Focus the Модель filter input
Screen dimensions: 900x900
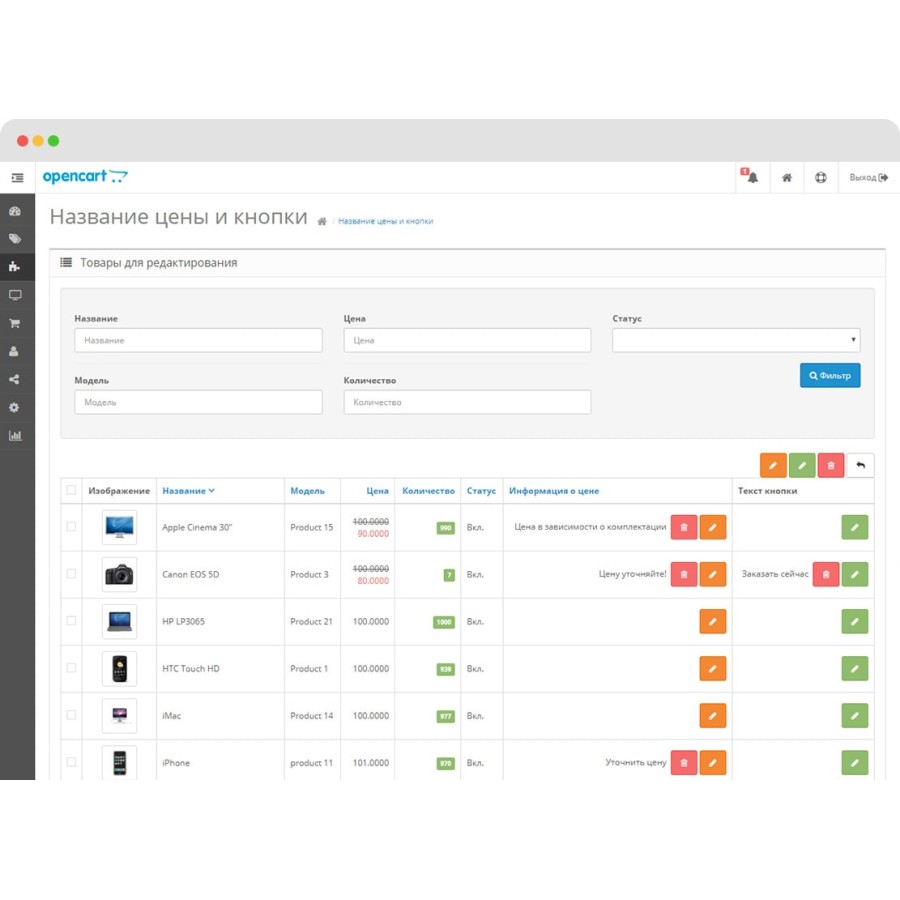(198, 402)
